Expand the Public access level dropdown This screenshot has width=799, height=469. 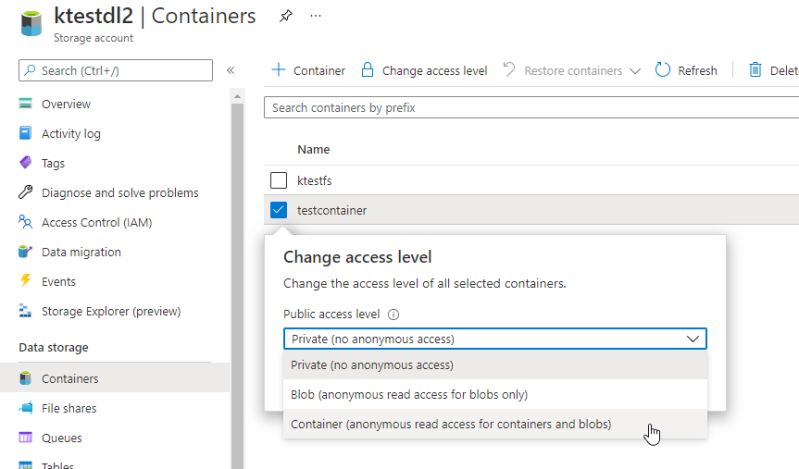(495, 339)
